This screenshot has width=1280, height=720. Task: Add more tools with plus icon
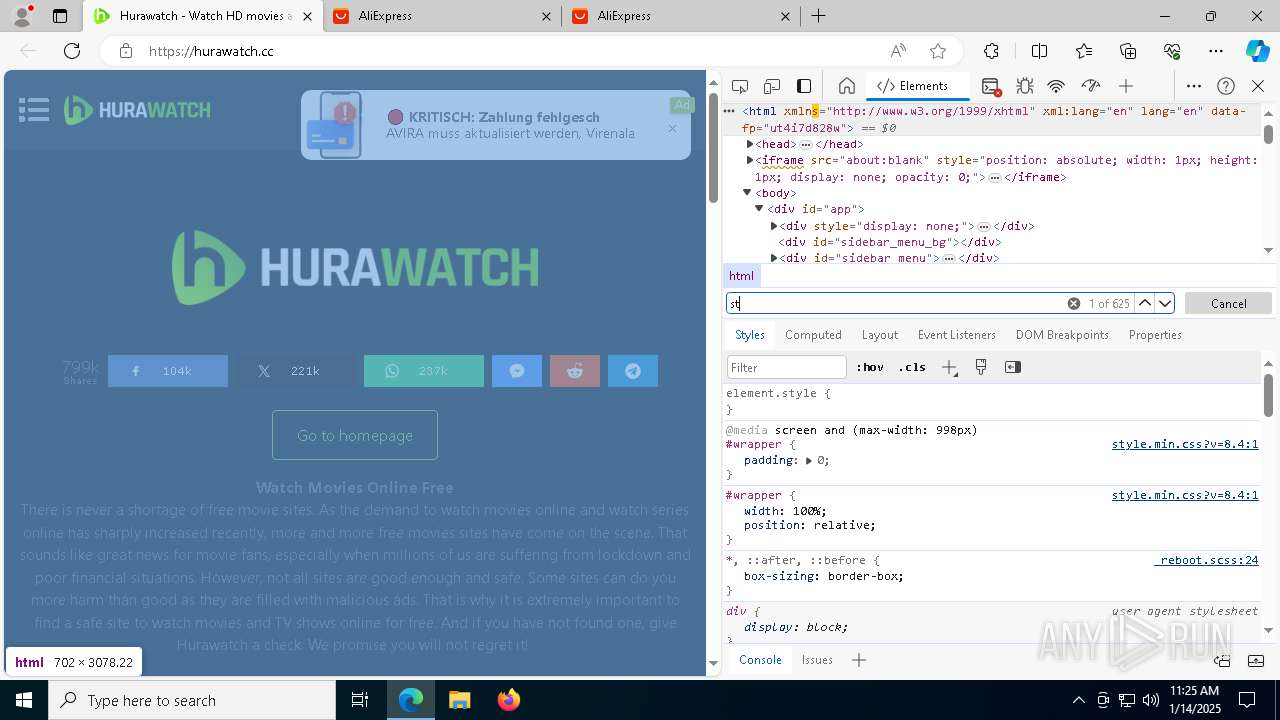coord(1126,86)
